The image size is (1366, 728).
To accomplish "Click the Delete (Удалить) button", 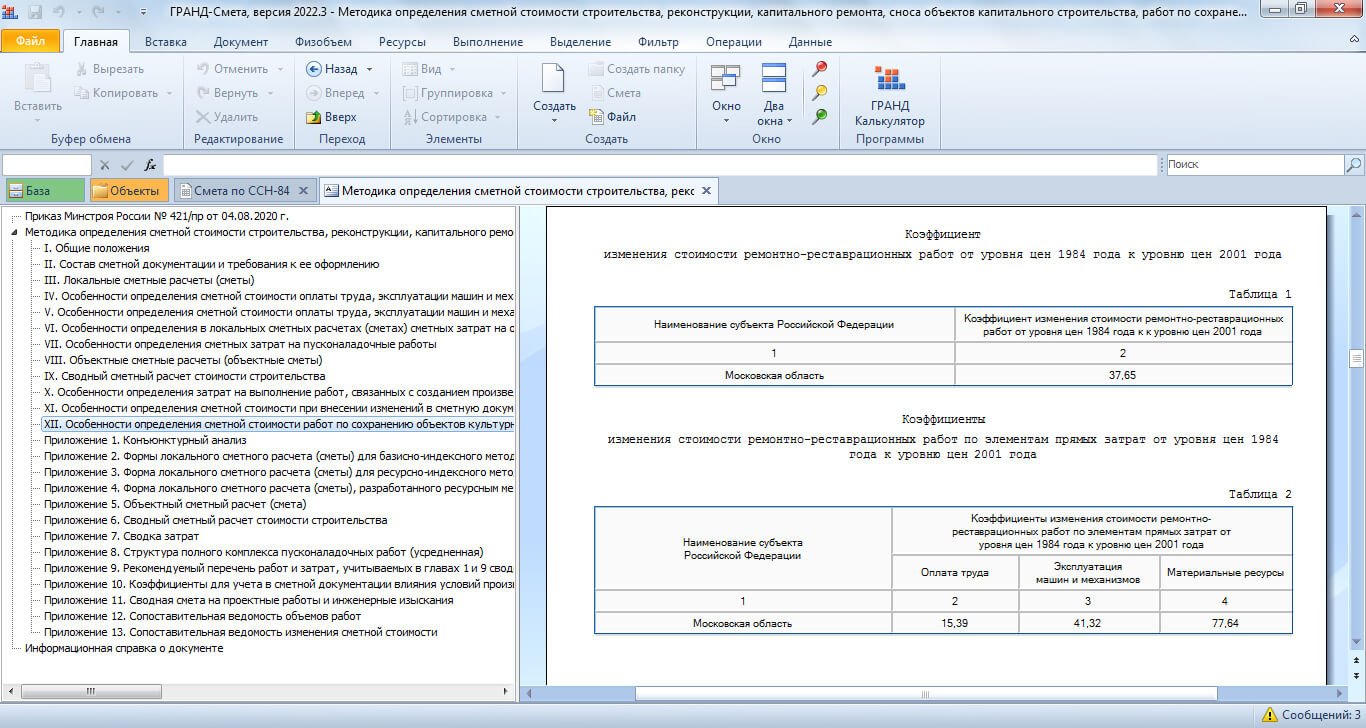I will coord(227,117).
